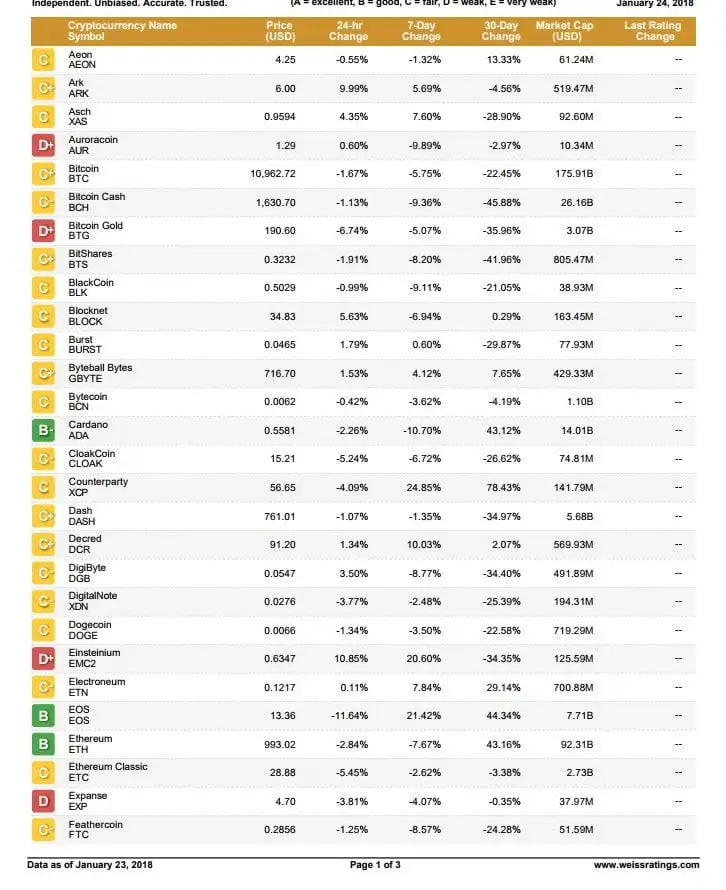Click the Last Rating Change column header

[x=655, y=31]
